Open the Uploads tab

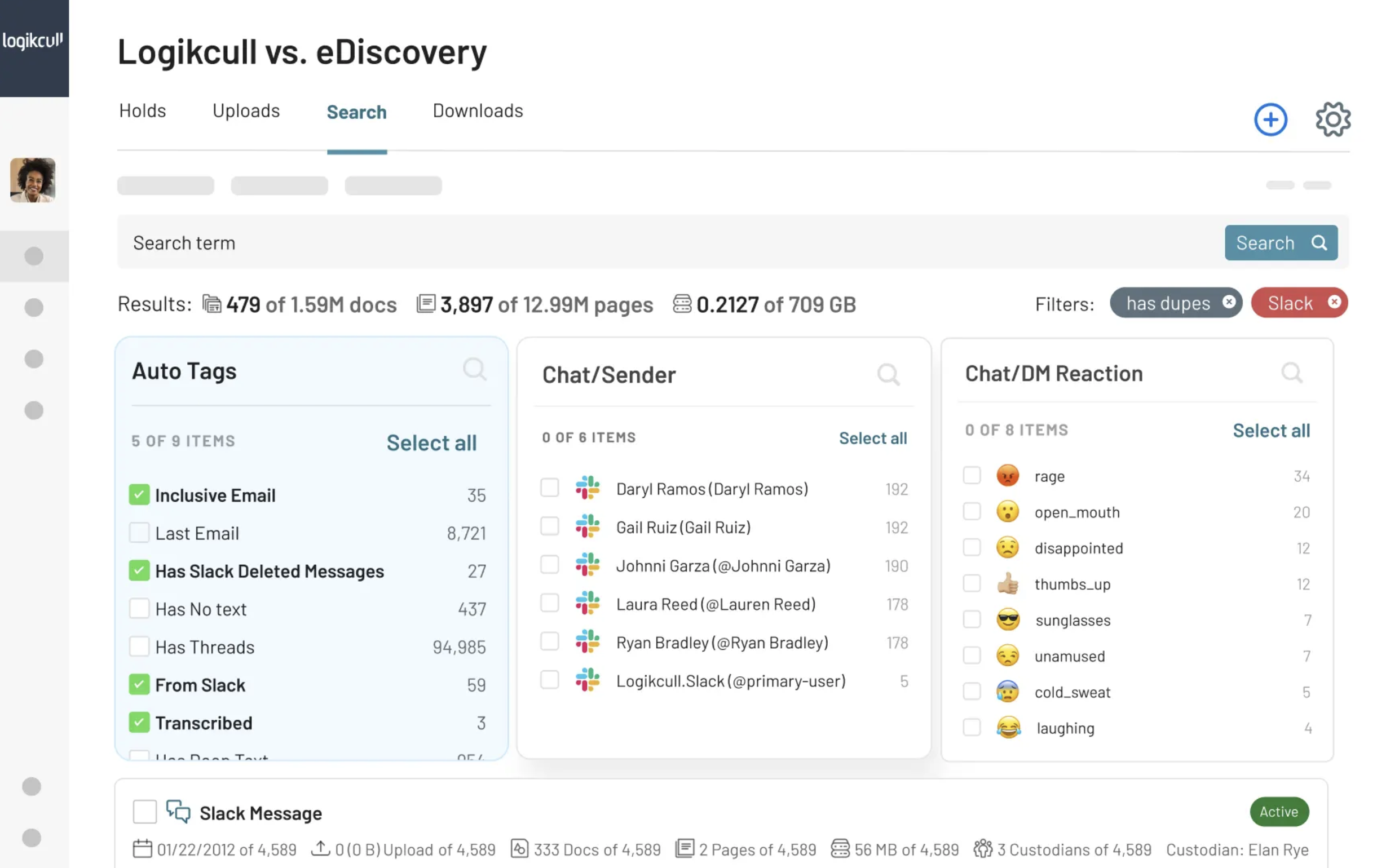pyautogui.click(x=246, y=111)
